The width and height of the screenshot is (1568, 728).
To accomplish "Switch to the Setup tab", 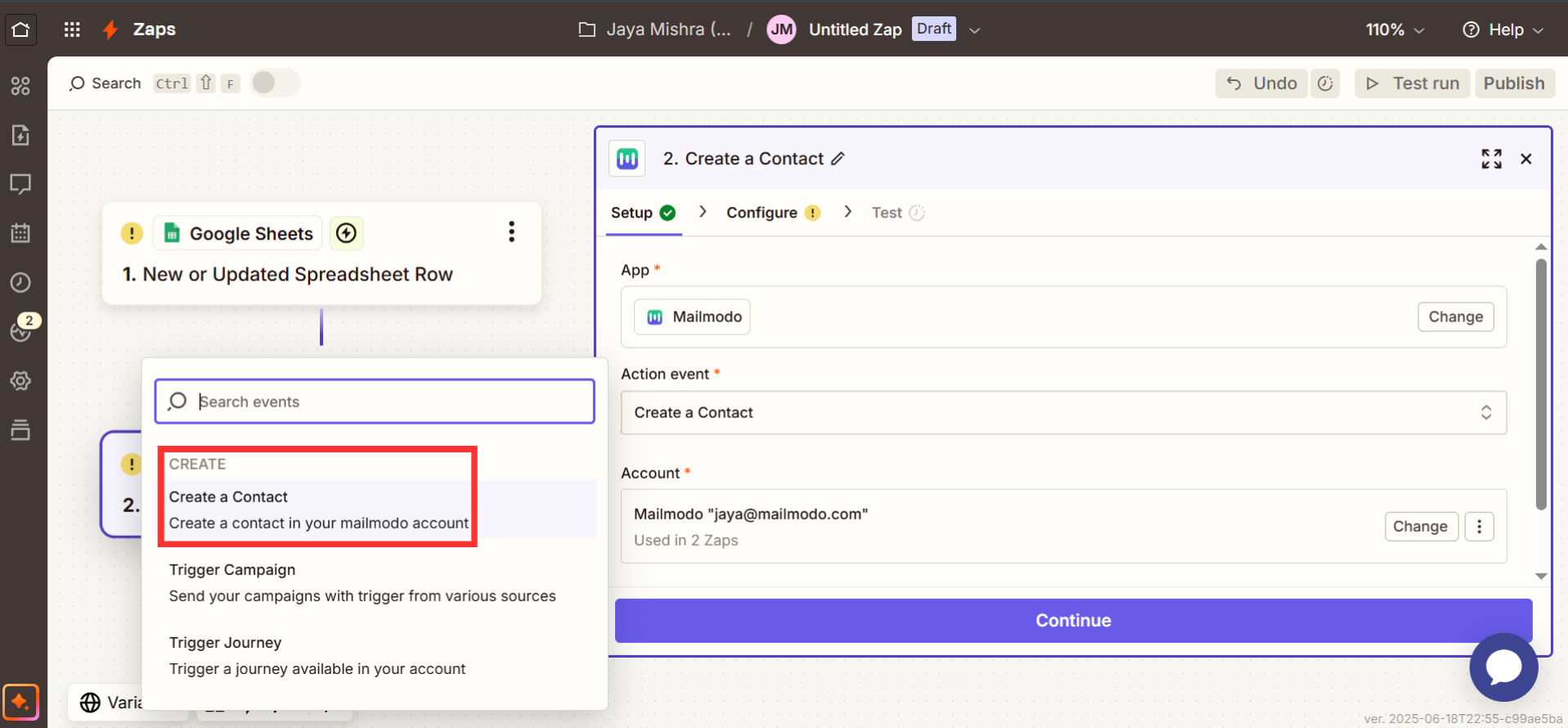I will (644, 213).
